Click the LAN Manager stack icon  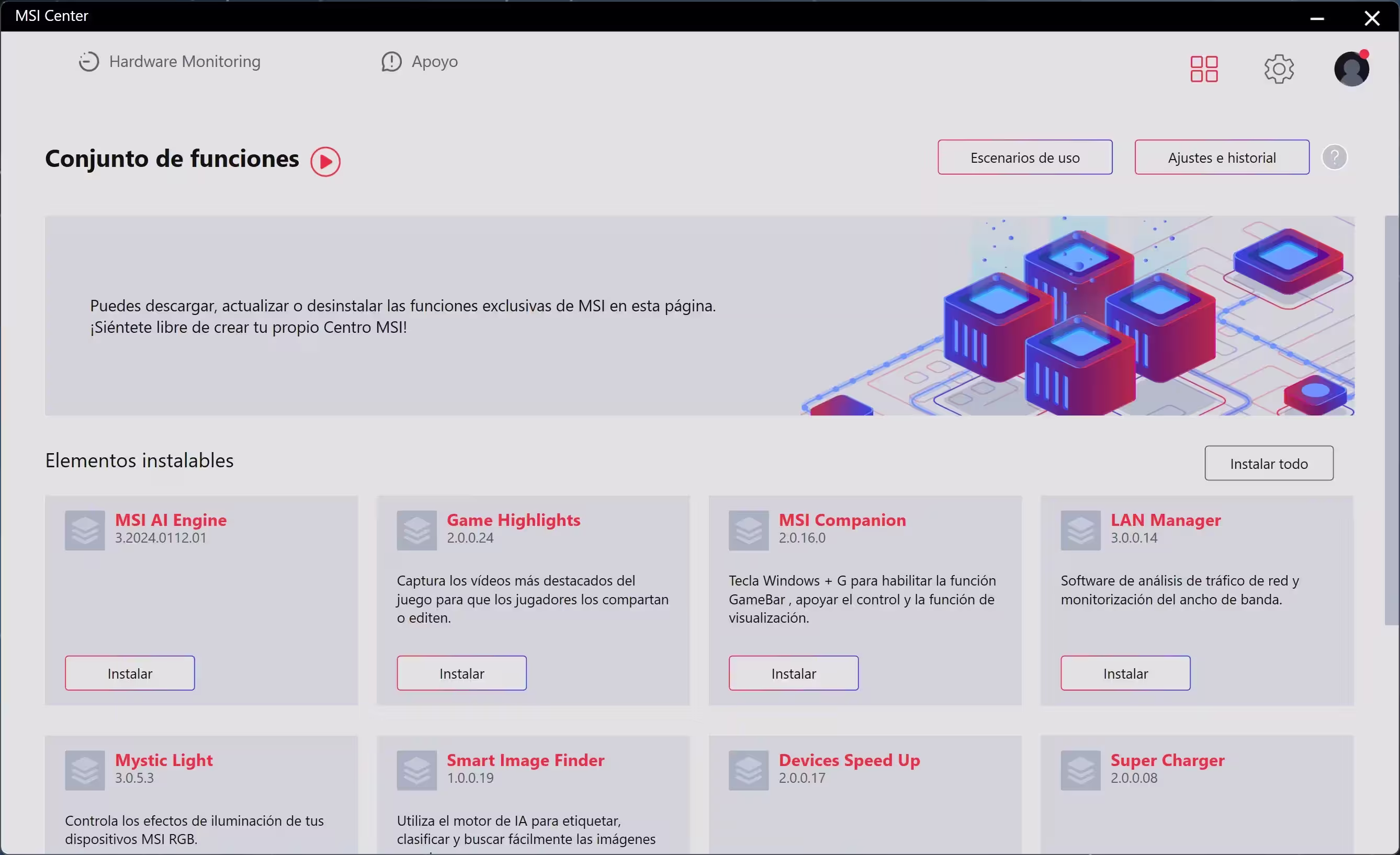[1081, 531]
